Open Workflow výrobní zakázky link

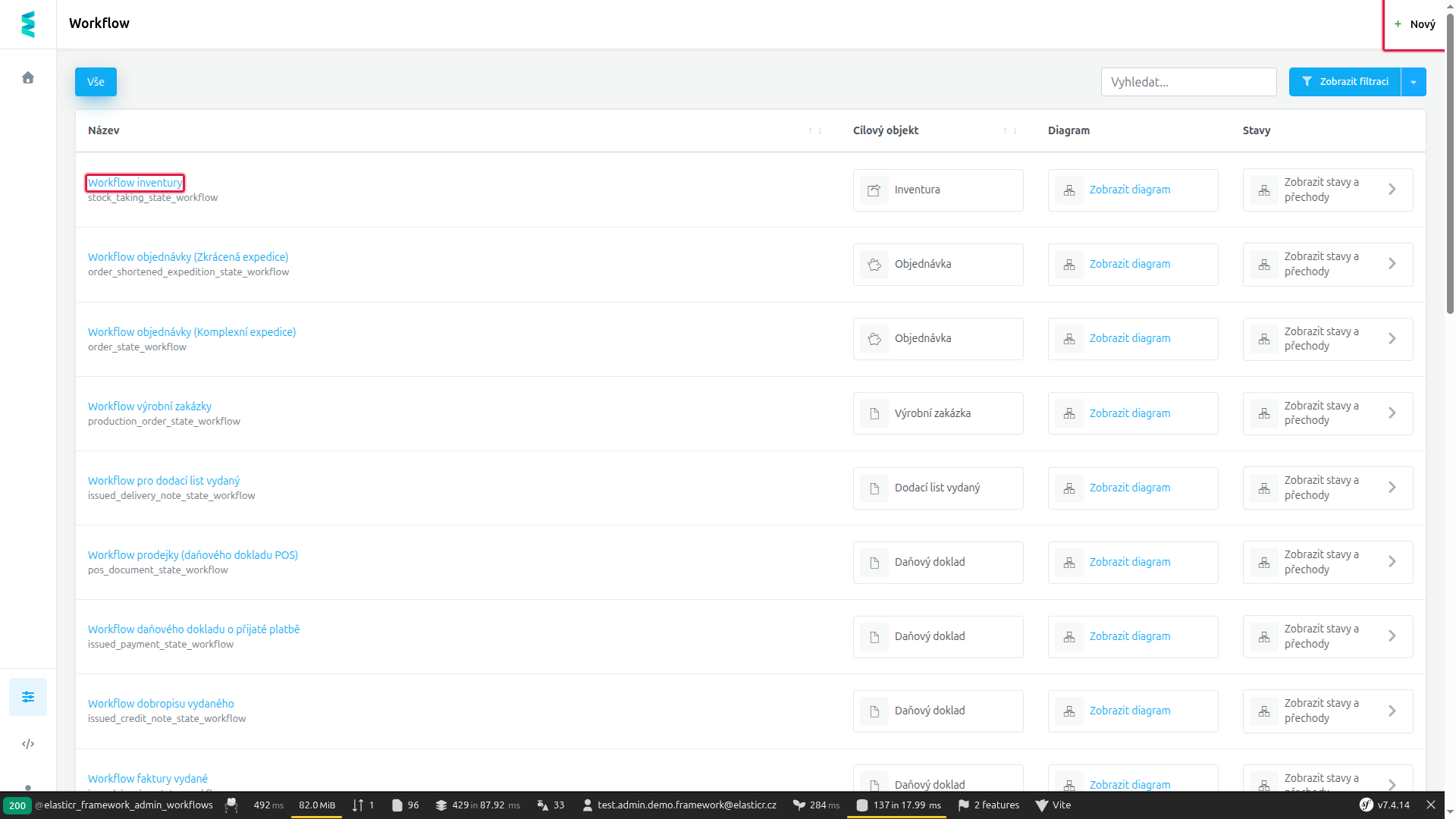coord(149,406)
